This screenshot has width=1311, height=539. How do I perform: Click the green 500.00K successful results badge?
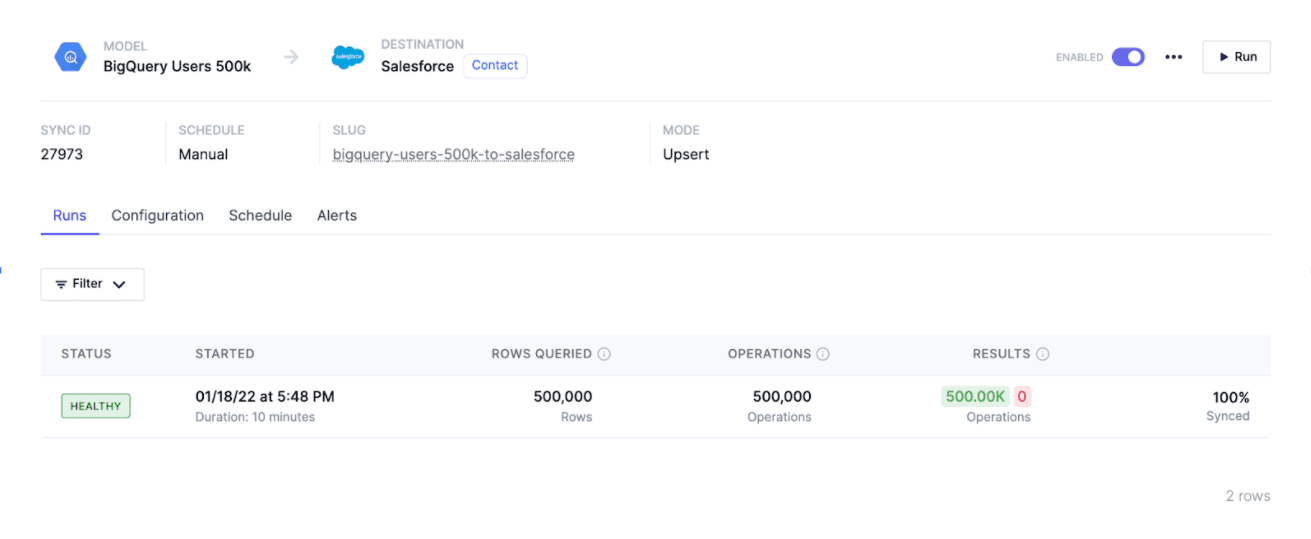point(975,396)
